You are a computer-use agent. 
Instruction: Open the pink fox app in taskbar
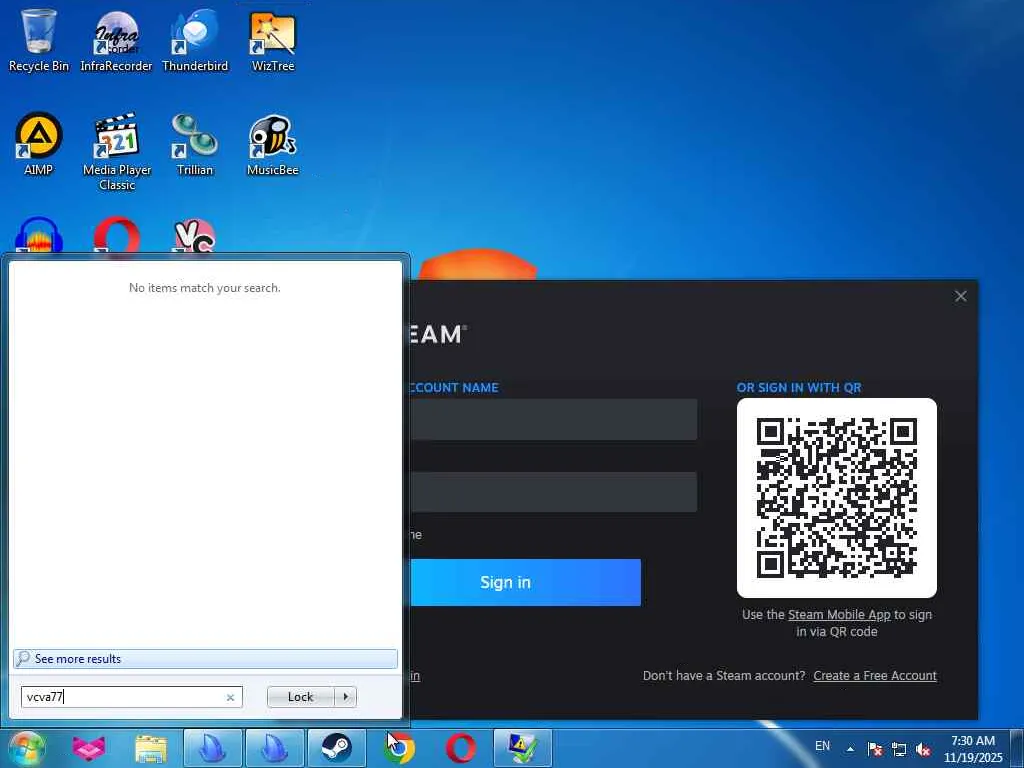point(89,748)
